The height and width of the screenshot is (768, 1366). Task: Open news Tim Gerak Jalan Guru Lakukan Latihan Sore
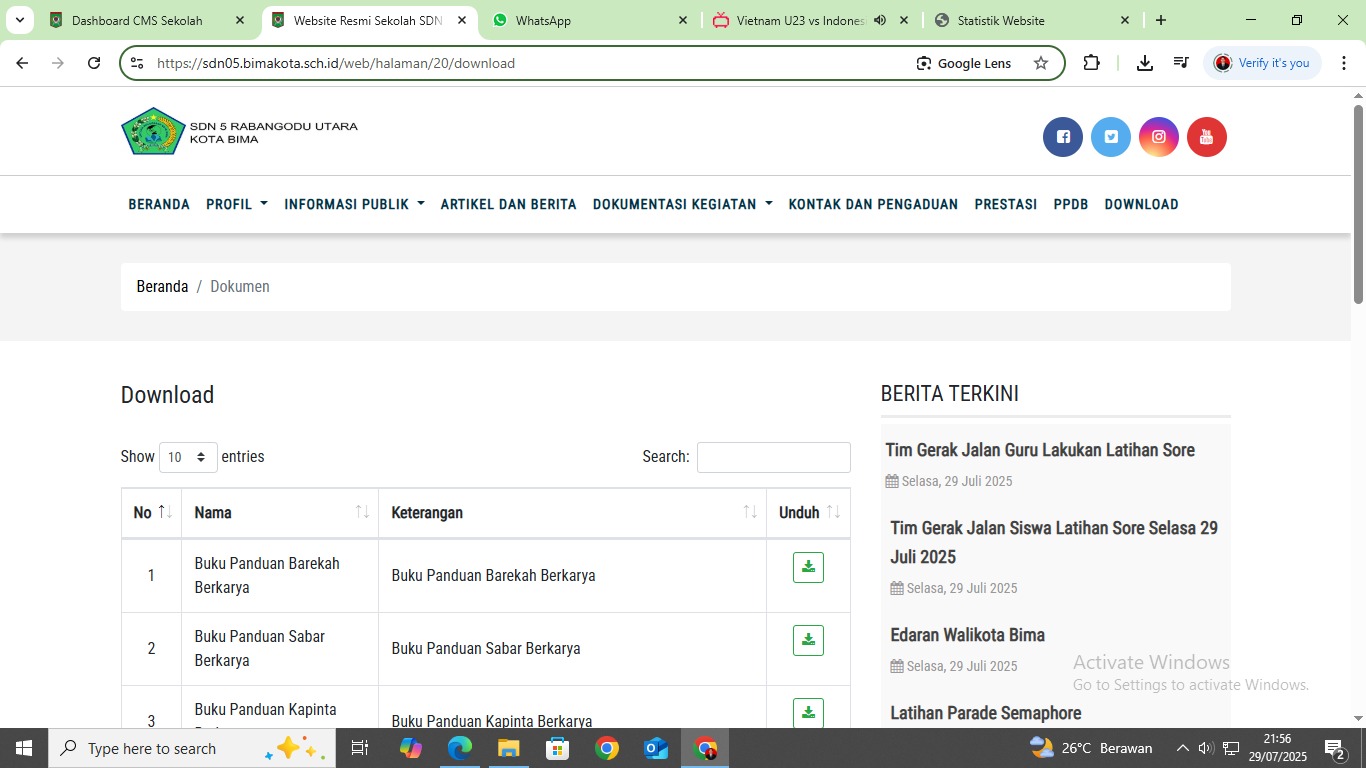[1040, 450]
